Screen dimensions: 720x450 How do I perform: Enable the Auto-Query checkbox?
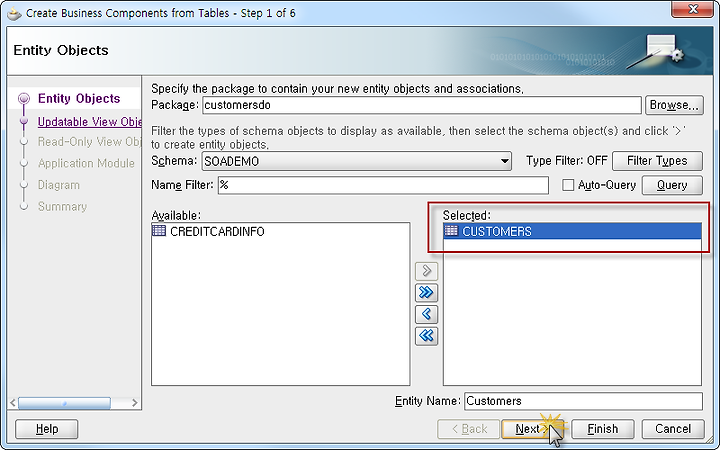[x=568, y=185]
